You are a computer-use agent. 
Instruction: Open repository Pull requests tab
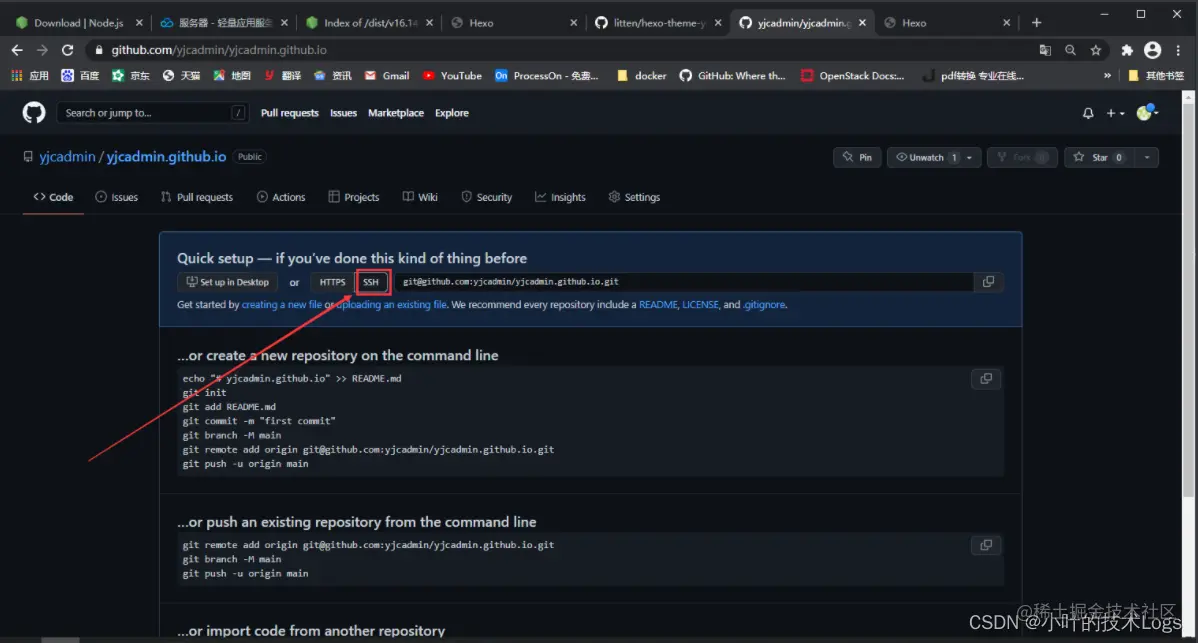(197, 197)
